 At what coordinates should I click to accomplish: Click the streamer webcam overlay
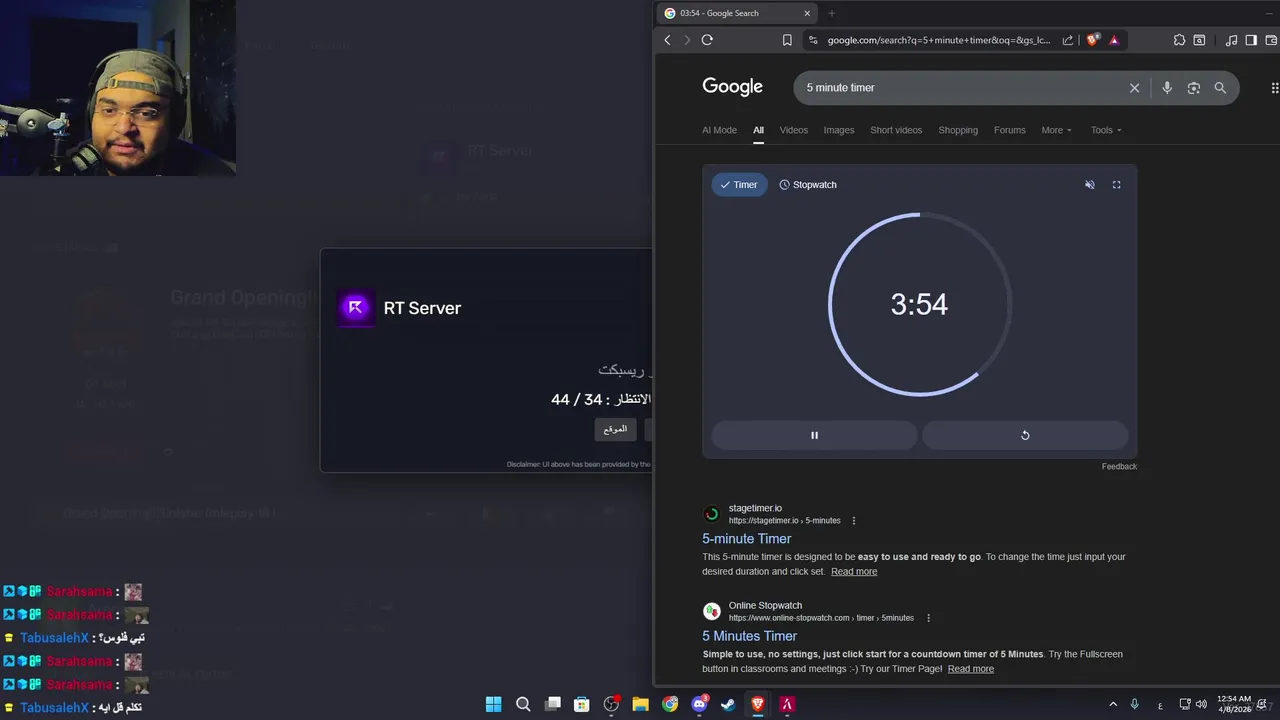coord(118,88)
